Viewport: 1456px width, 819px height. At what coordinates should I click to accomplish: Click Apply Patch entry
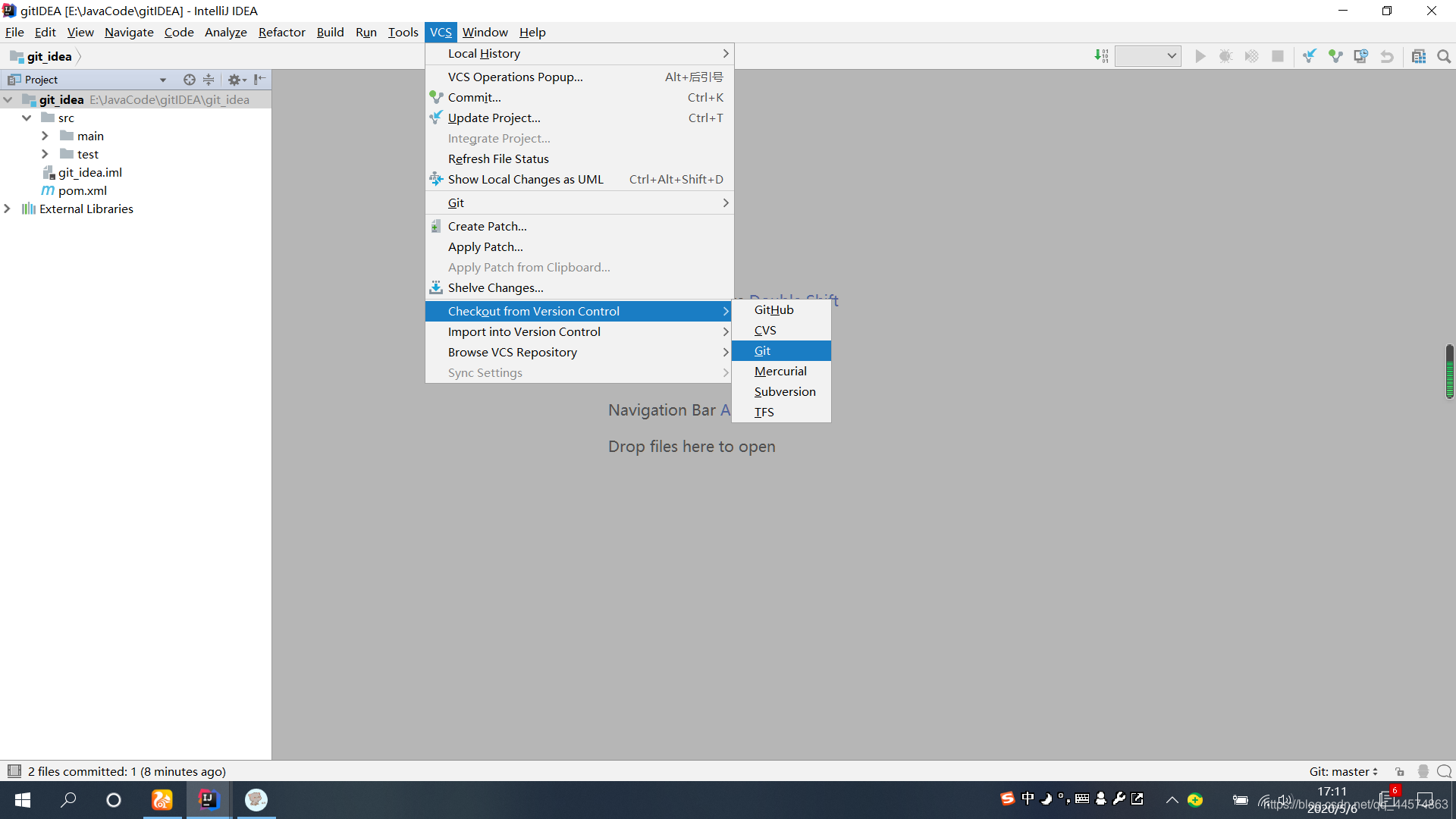click(579, 246)
